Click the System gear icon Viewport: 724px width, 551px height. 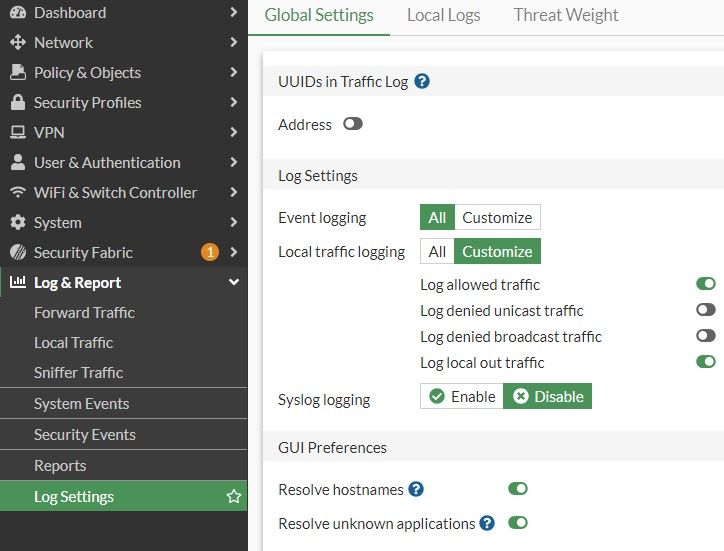(17, 223)
